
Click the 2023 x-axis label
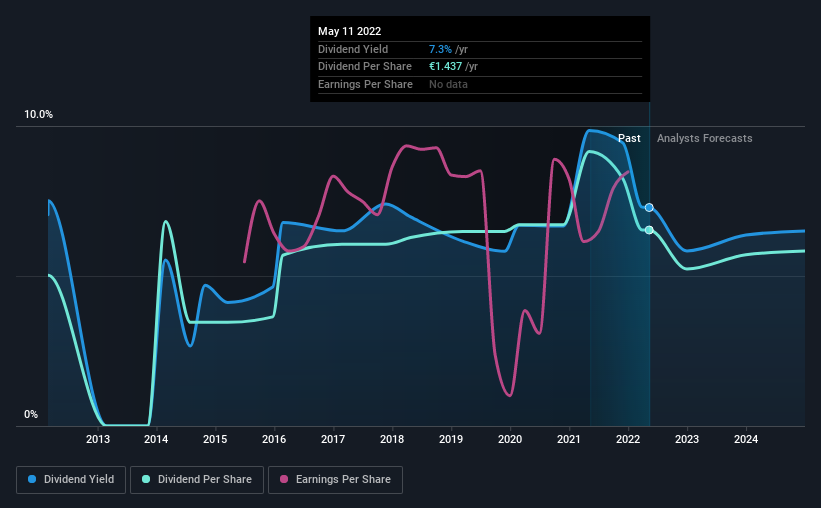click(x=687, y=439)
